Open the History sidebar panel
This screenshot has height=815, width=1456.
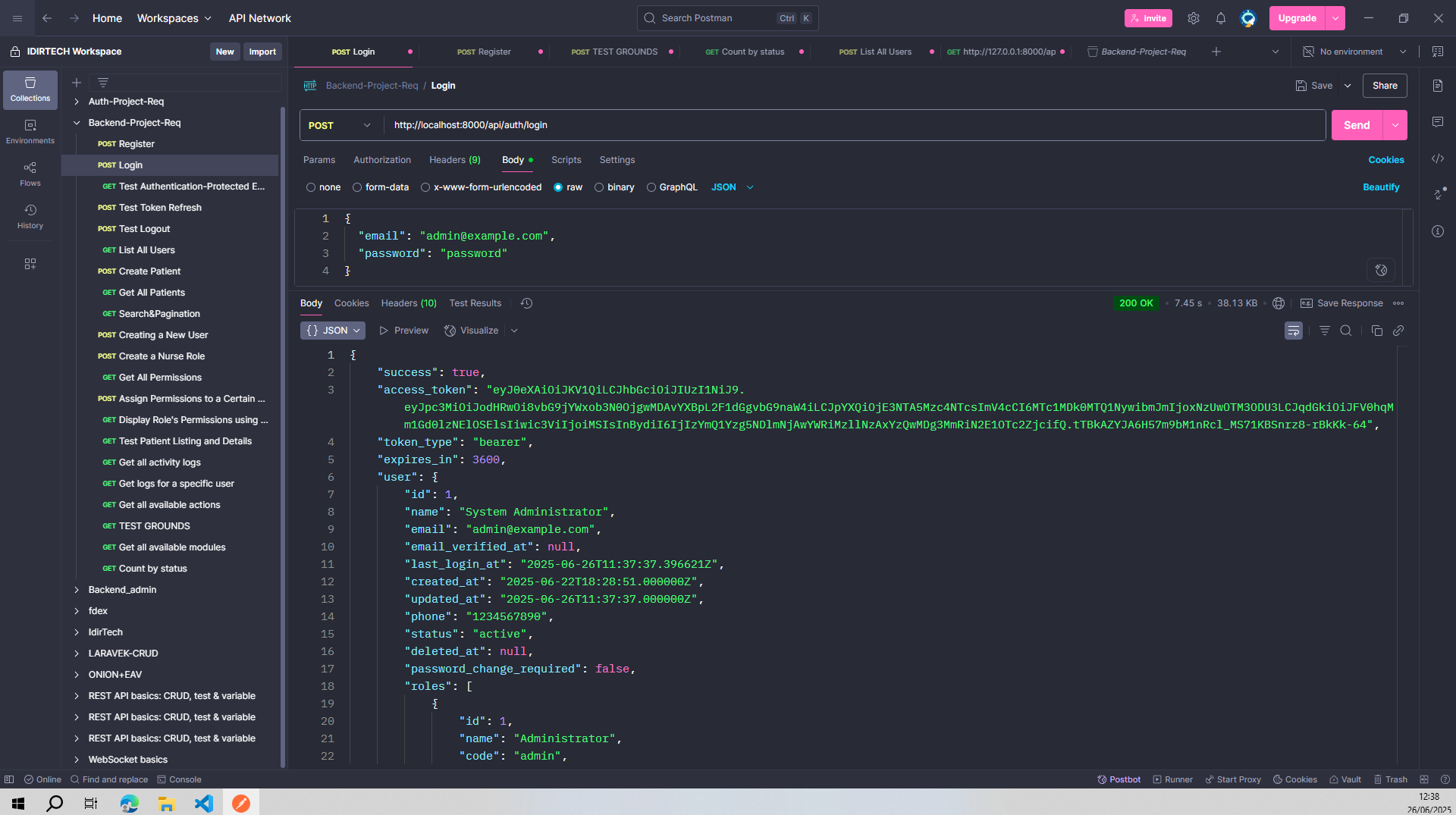(30, 216)
